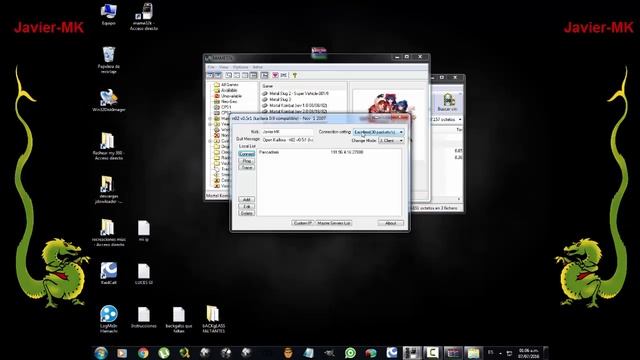This screenshot has height=360, width=640.
Task: Switch to large icons view in MAME32k toolbar
Action: 229,76
